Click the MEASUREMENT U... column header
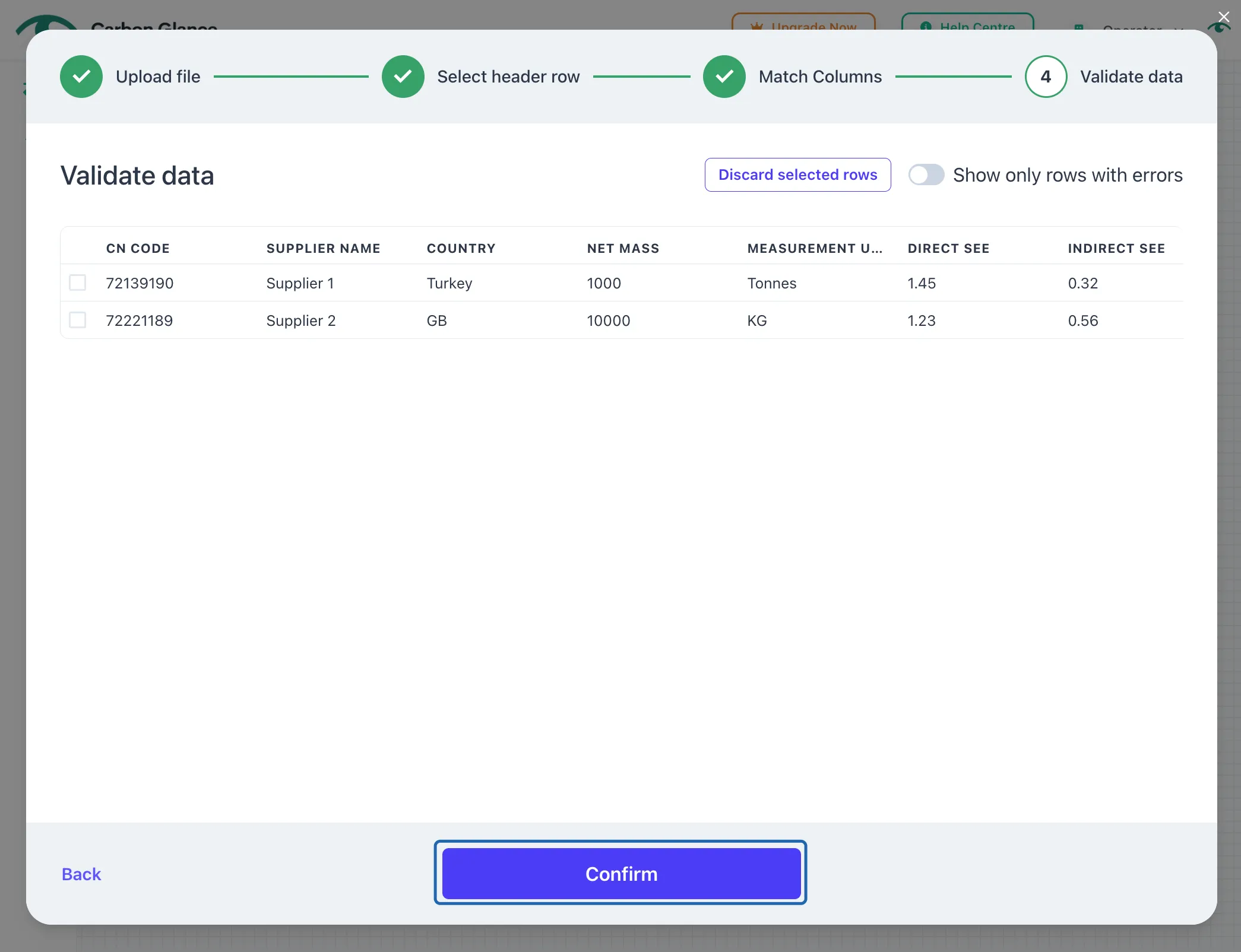 815,248
